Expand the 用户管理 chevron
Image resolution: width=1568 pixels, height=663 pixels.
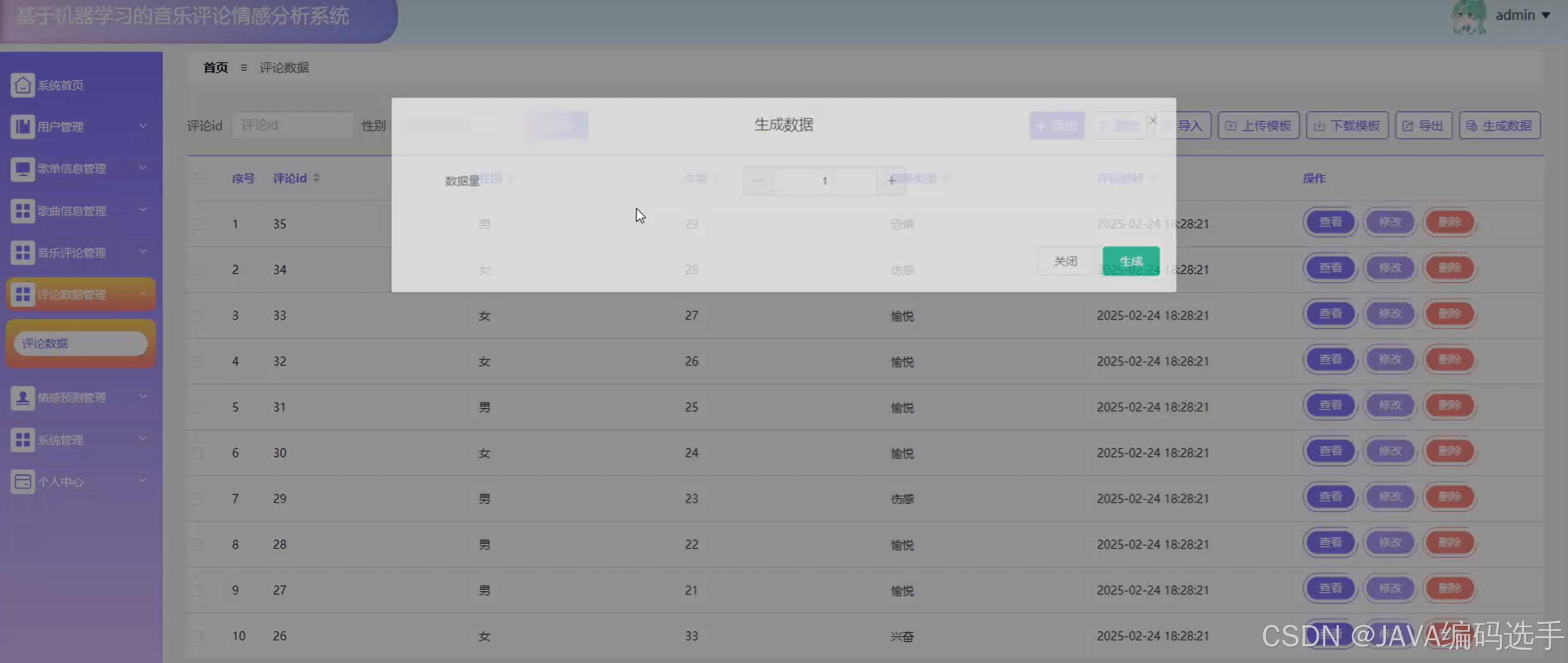pyautogui.click(x=143, y=125)
